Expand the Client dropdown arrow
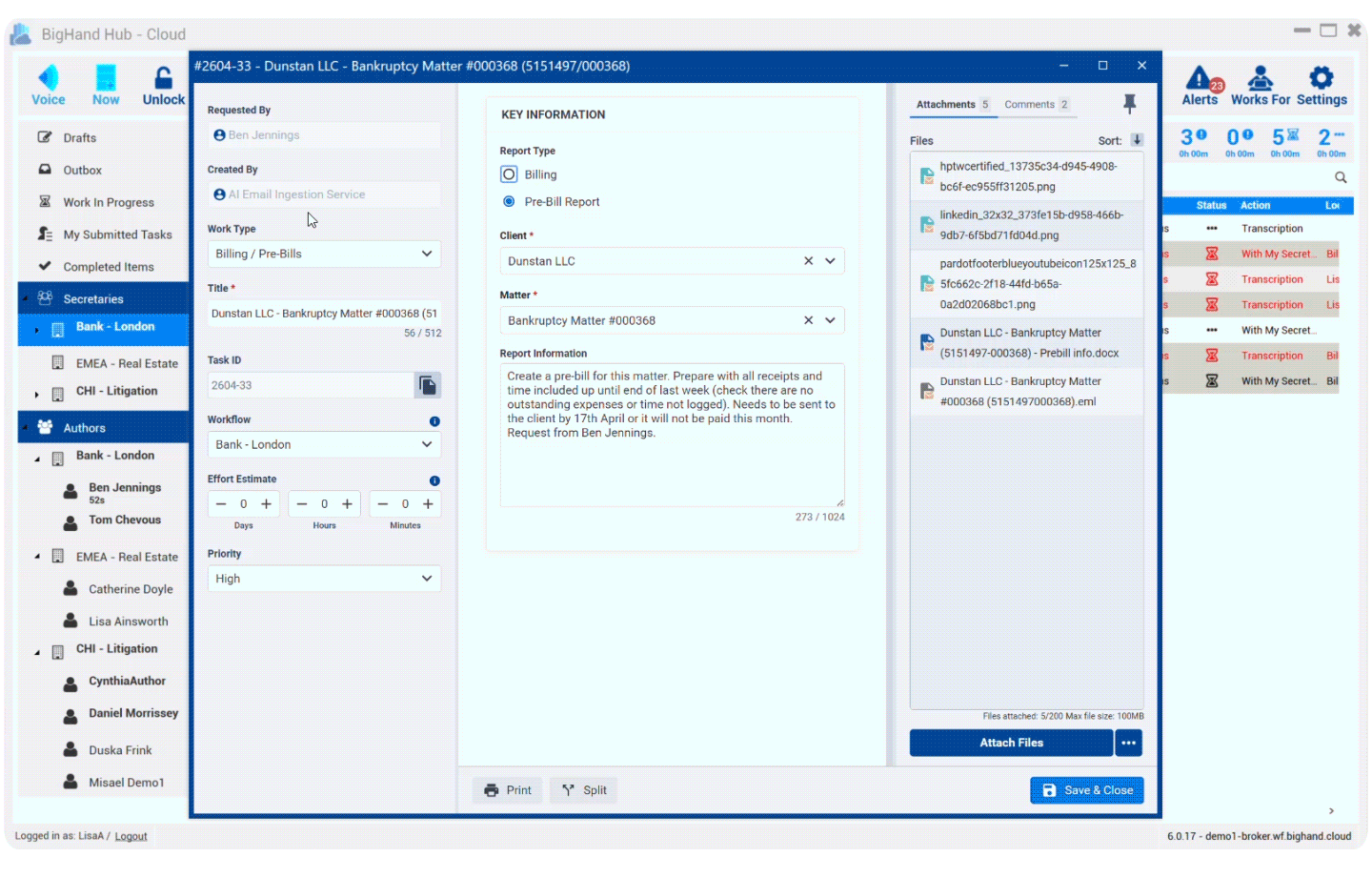 point(830,261)
